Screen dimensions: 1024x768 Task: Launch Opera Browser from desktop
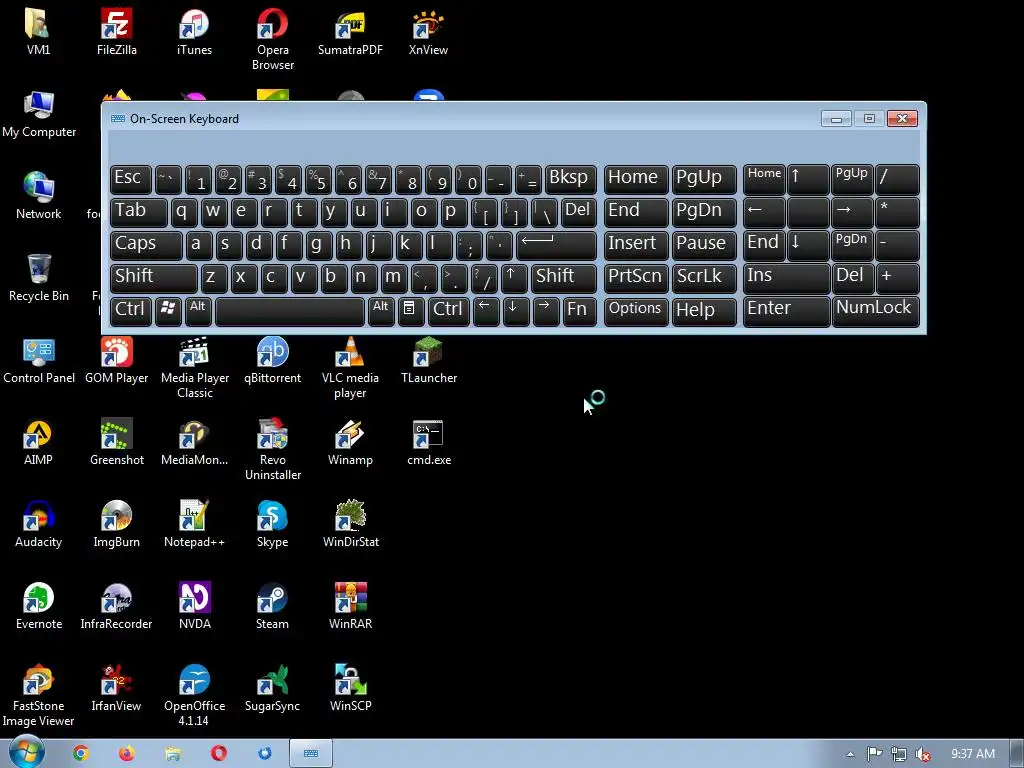[x=272, y=39]
